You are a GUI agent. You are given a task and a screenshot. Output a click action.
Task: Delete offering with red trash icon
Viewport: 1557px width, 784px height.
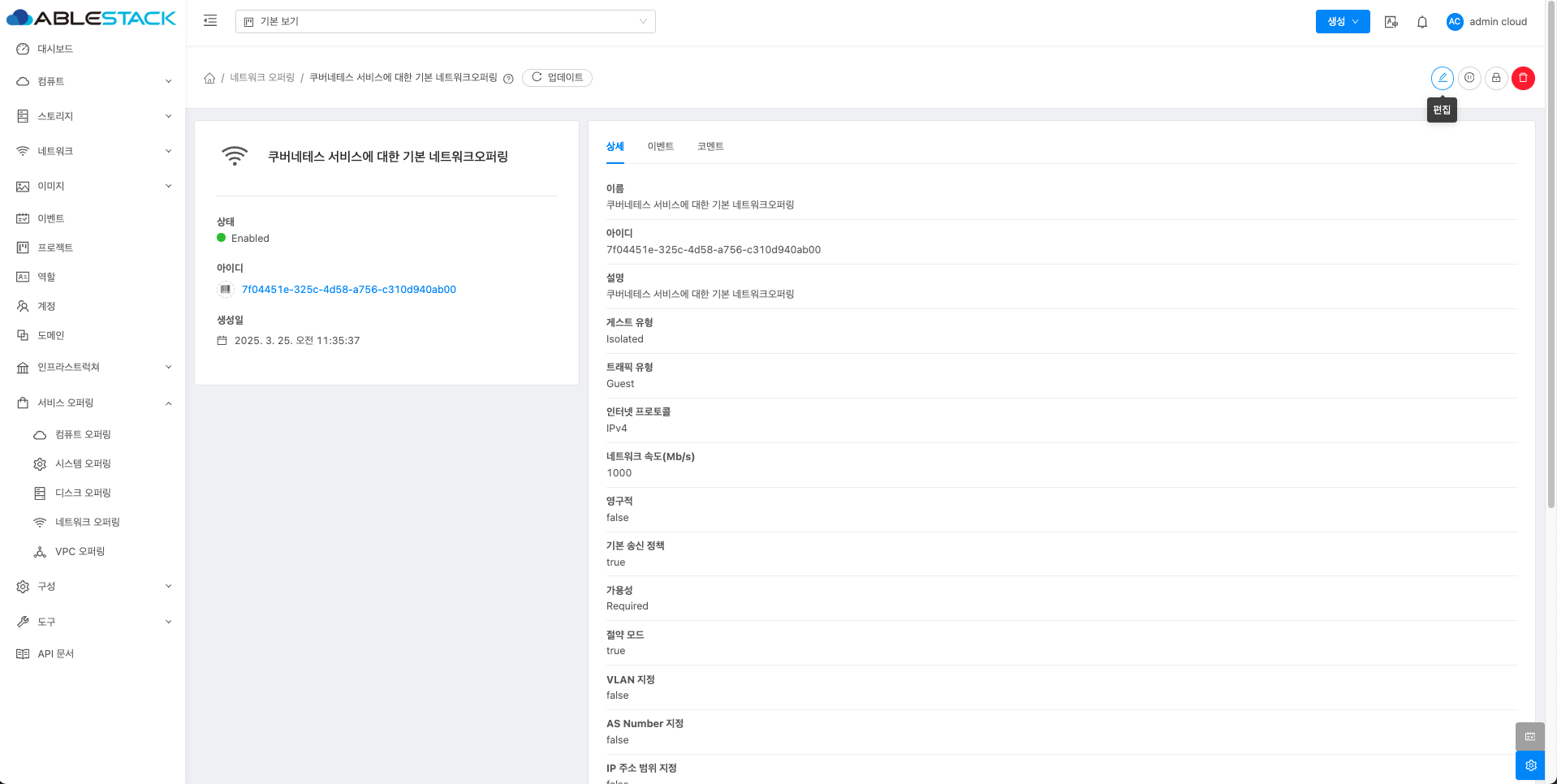(1523, 78)
